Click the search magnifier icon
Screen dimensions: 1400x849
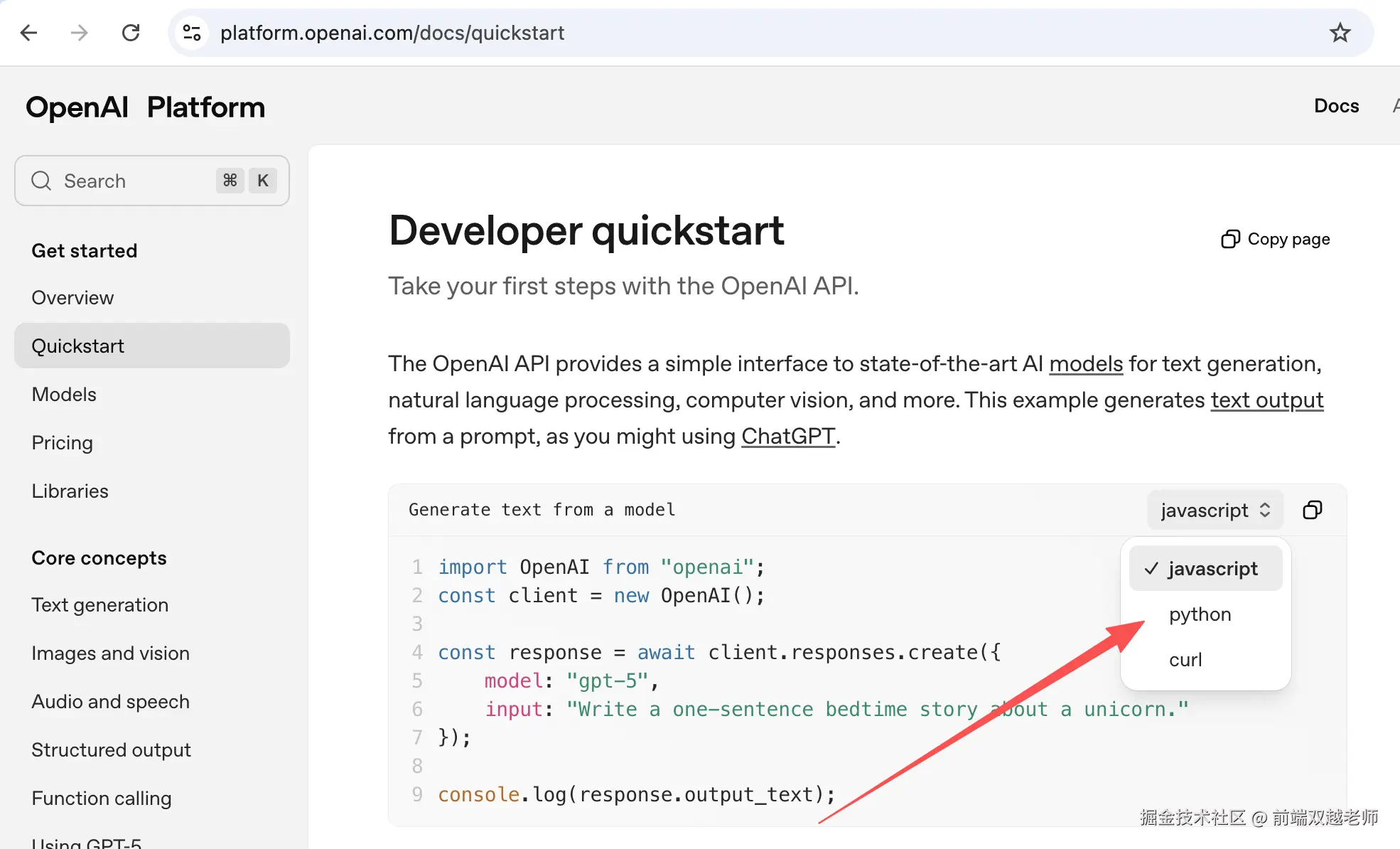pyautogui.click(x=41, y=181)
